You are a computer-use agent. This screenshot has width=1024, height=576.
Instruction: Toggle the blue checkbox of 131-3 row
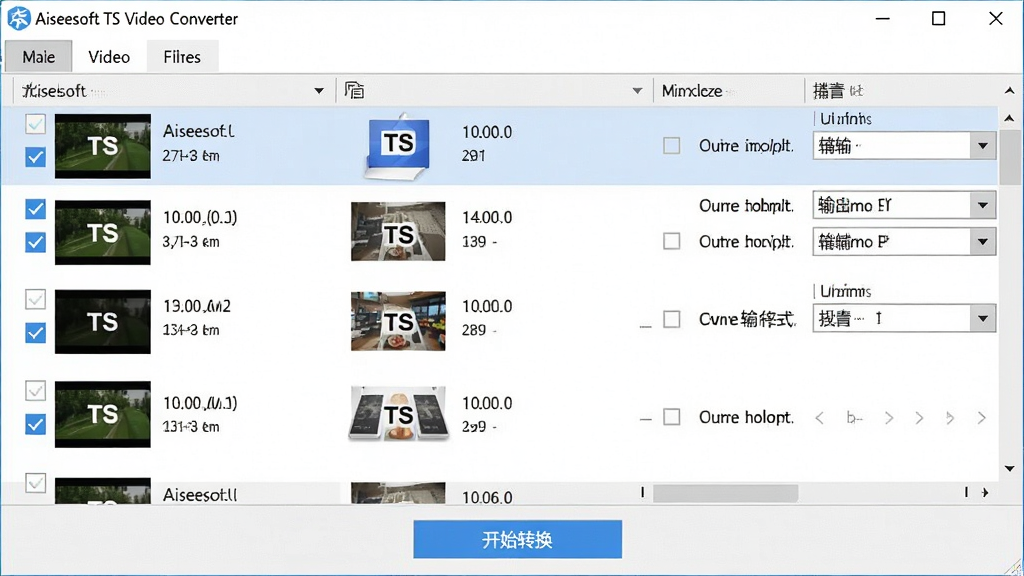pos(35,424)
